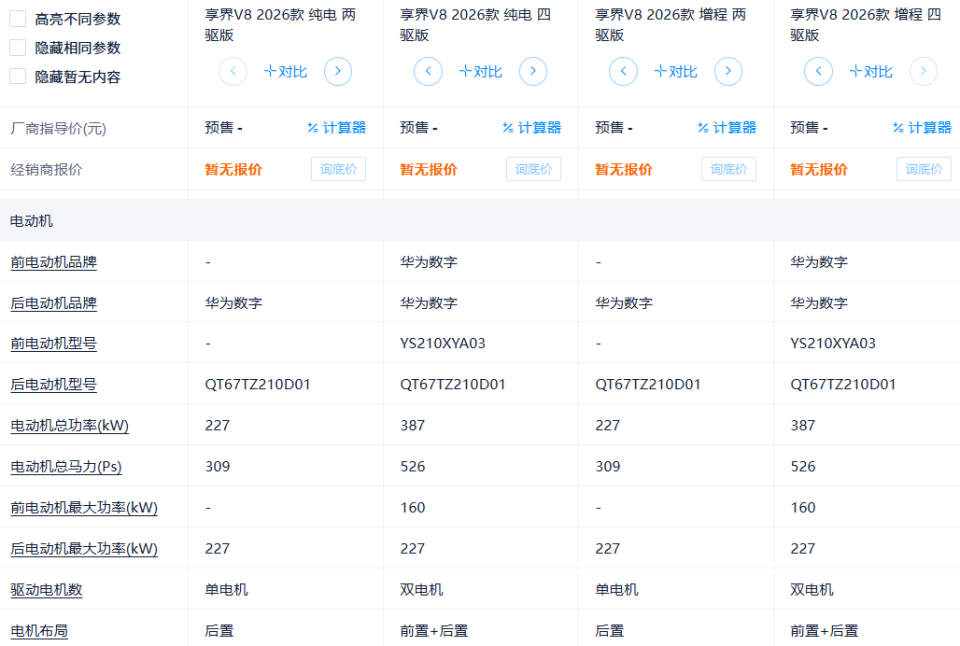The image size is (960, 646).
Task: Open 计算器 for 增程 四驱版
Action: pos(922,127)
